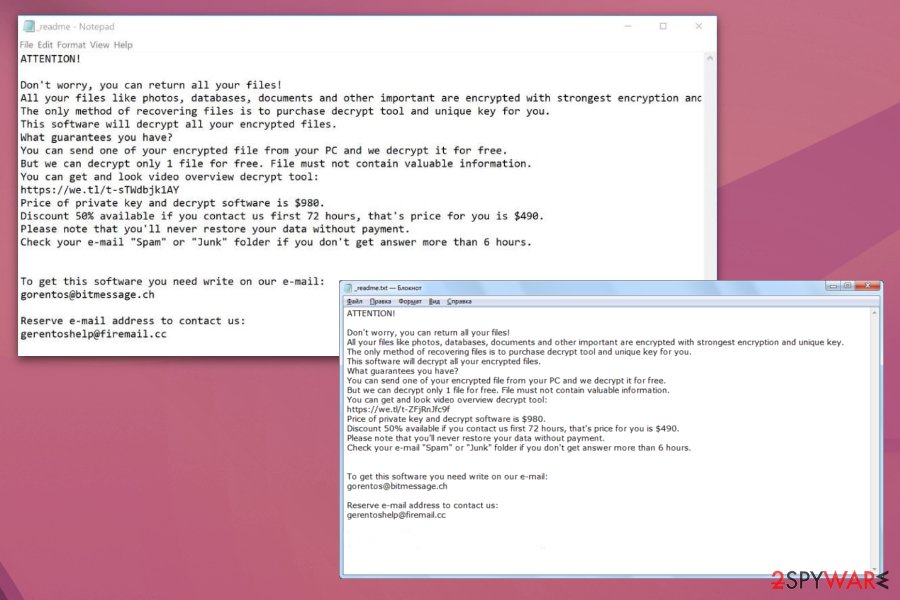Maximize the _readme.txt Блокнот window

[847, 286]
